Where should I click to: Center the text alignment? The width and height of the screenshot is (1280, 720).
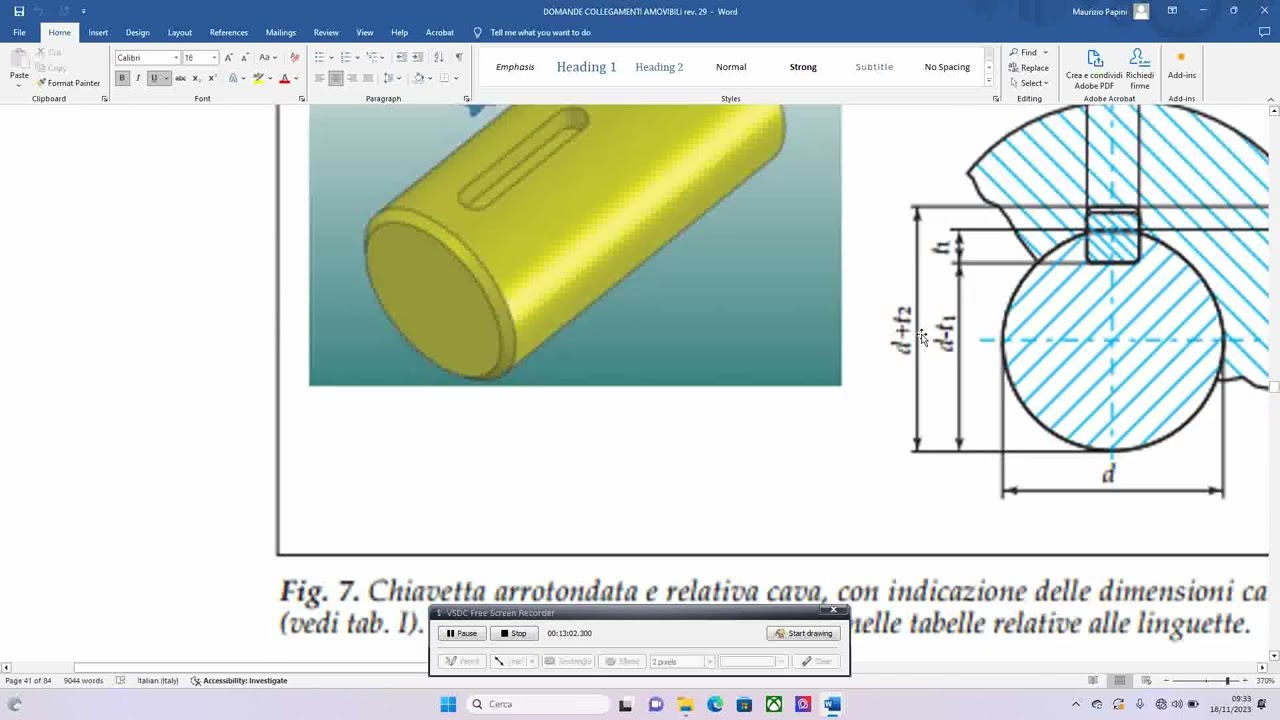click(x=336, y=78)
